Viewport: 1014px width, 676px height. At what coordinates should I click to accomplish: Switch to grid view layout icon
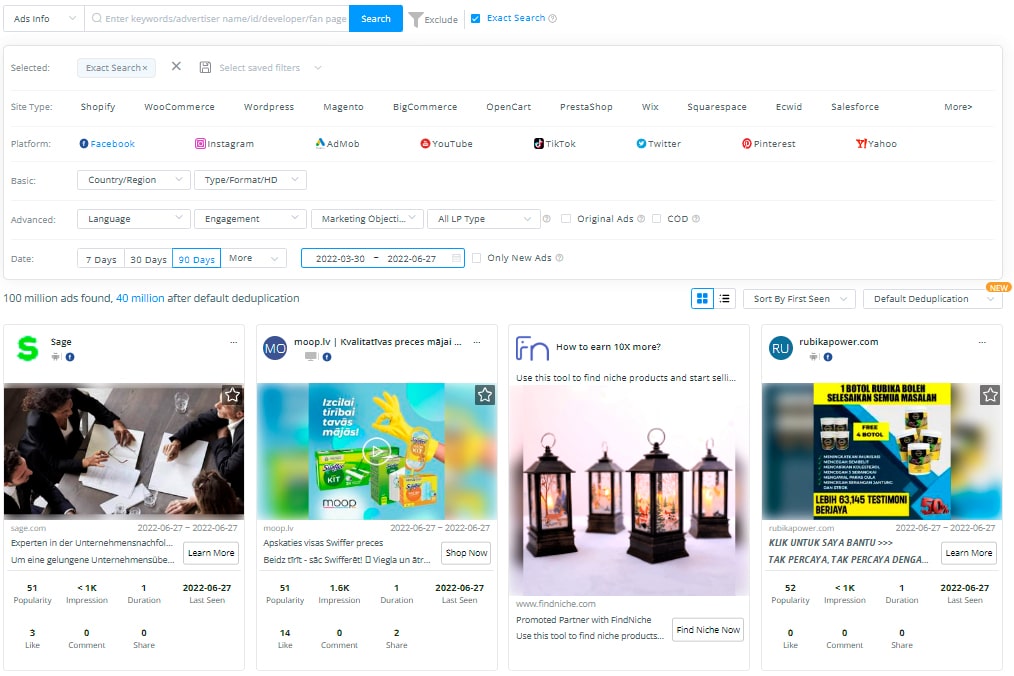tap(702, 298)
